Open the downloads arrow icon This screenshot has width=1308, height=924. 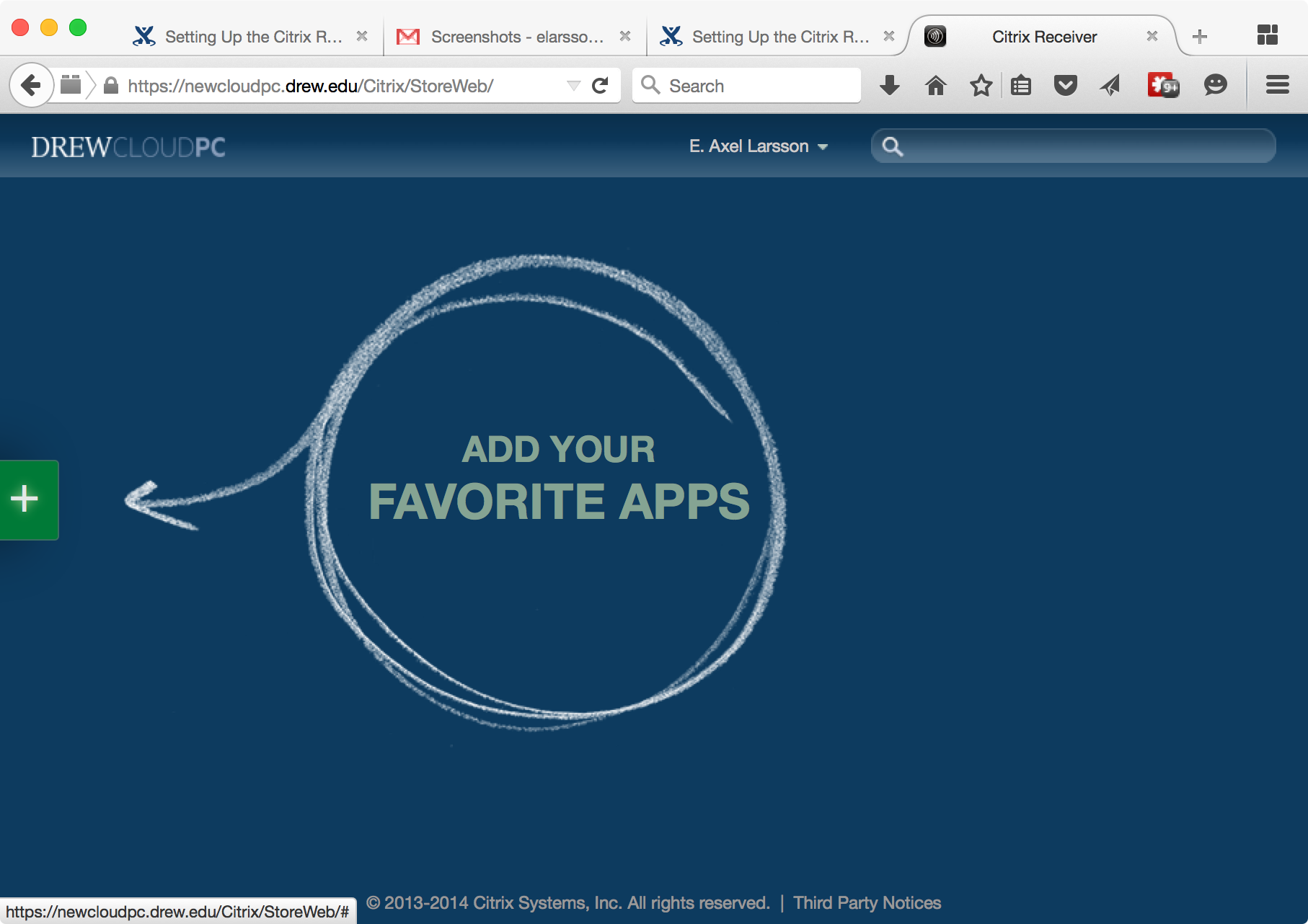[890, 86]
